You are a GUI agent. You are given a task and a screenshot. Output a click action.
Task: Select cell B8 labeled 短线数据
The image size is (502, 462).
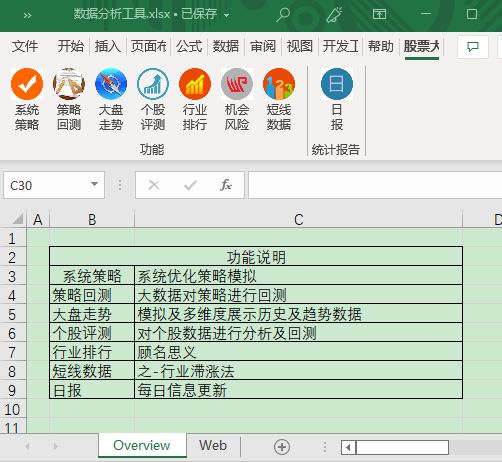(92, 371)
